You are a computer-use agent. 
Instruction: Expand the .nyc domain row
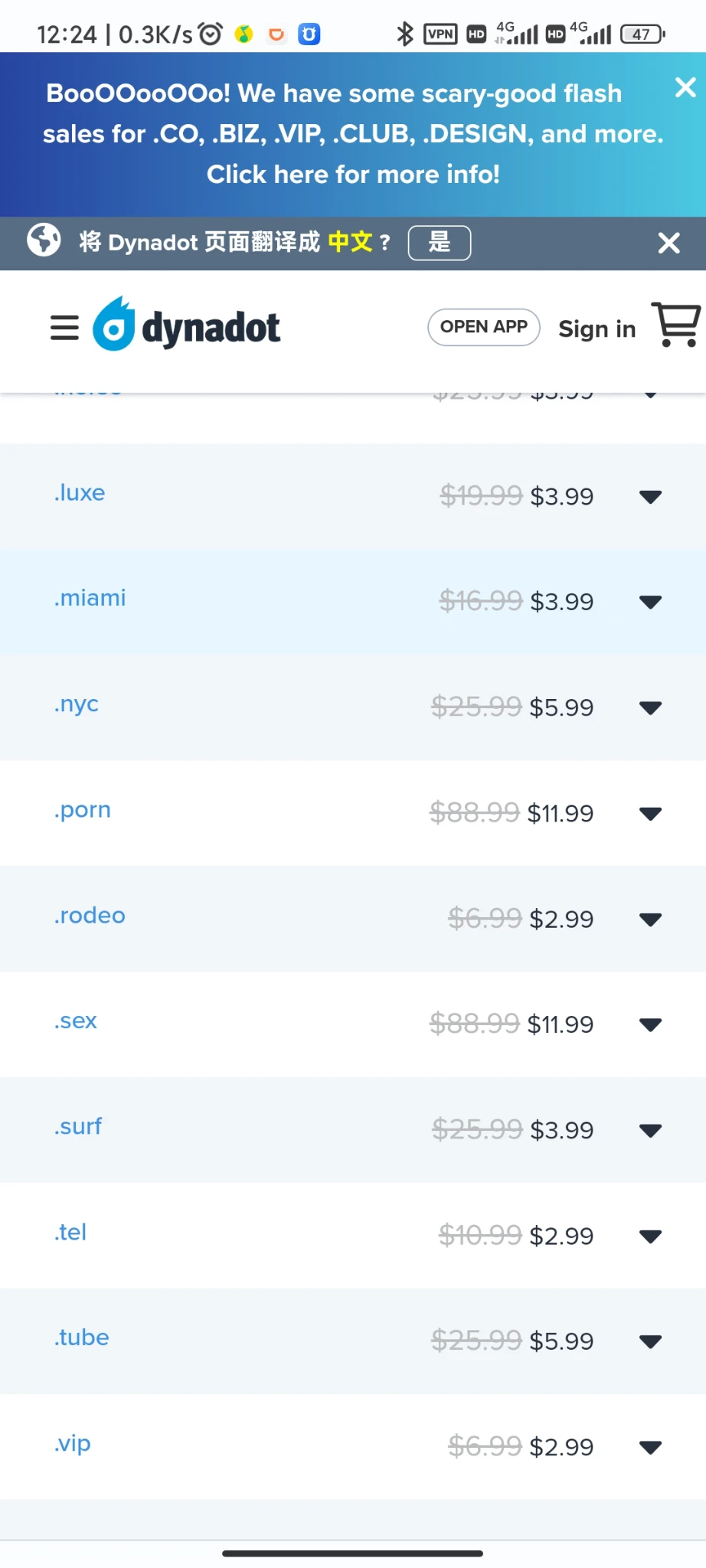(x=650, y=708)
